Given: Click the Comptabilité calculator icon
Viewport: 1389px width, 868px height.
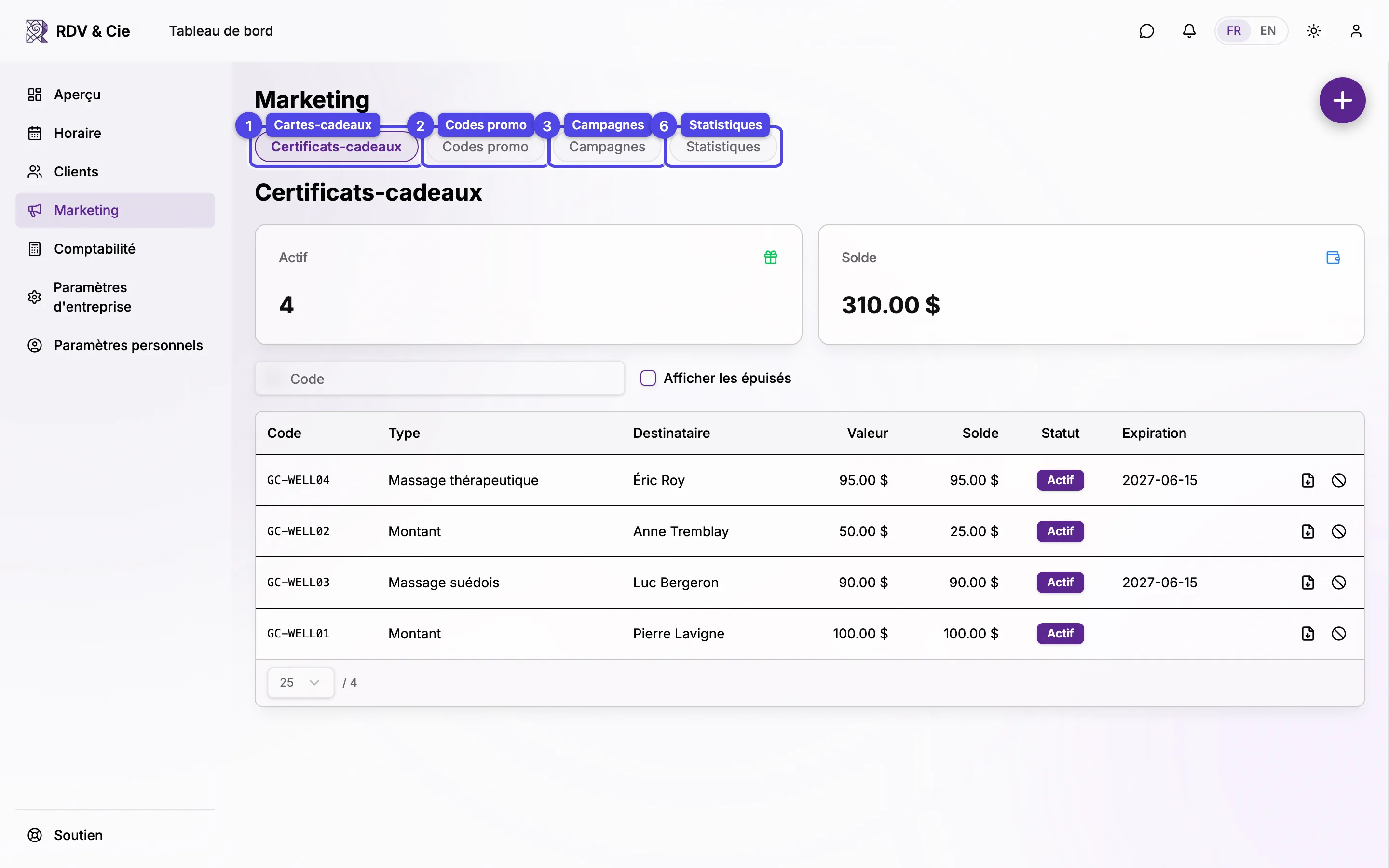Looking at the screenshot, I should tap(34, 248).
